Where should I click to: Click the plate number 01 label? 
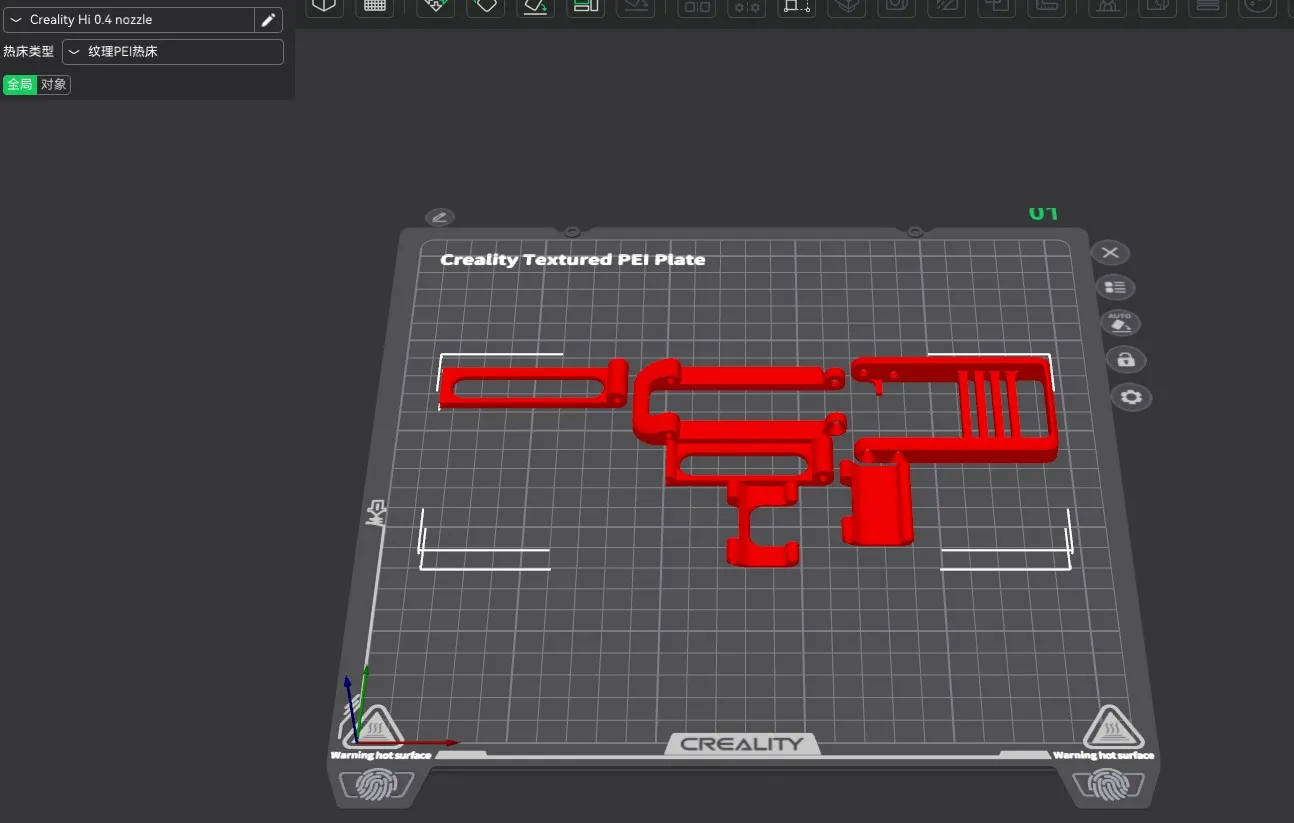1043,213
